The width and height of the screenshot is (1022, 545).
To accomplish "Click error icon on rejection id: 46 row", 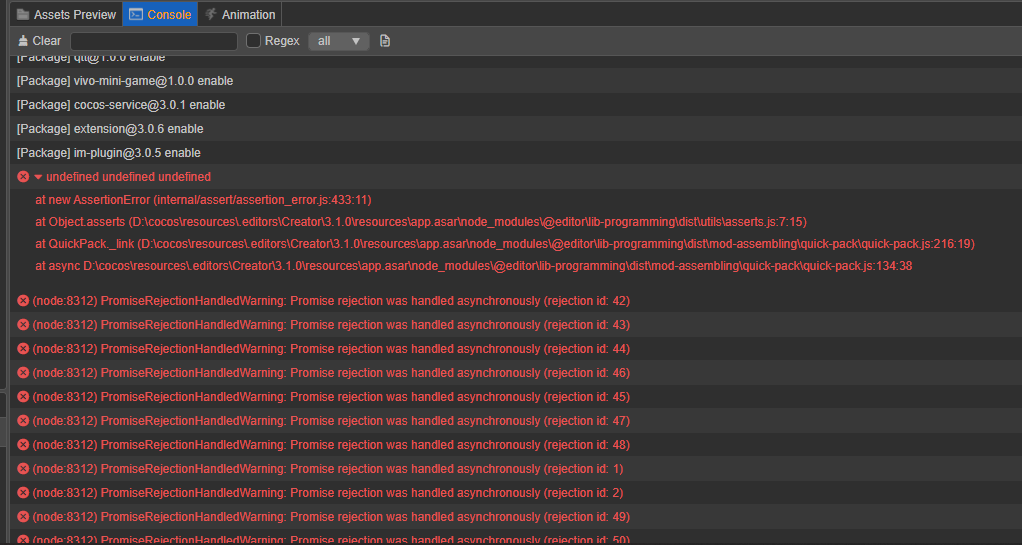I will 23,373.
